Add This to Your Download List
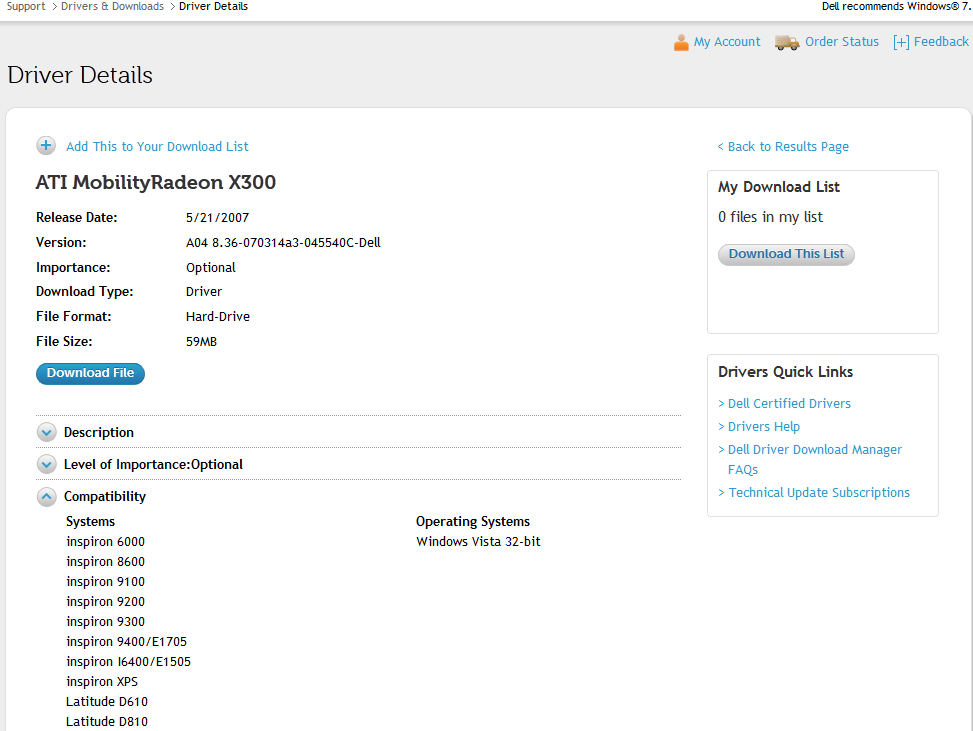This screenshot has height=731, width=973. pos(157,146)
